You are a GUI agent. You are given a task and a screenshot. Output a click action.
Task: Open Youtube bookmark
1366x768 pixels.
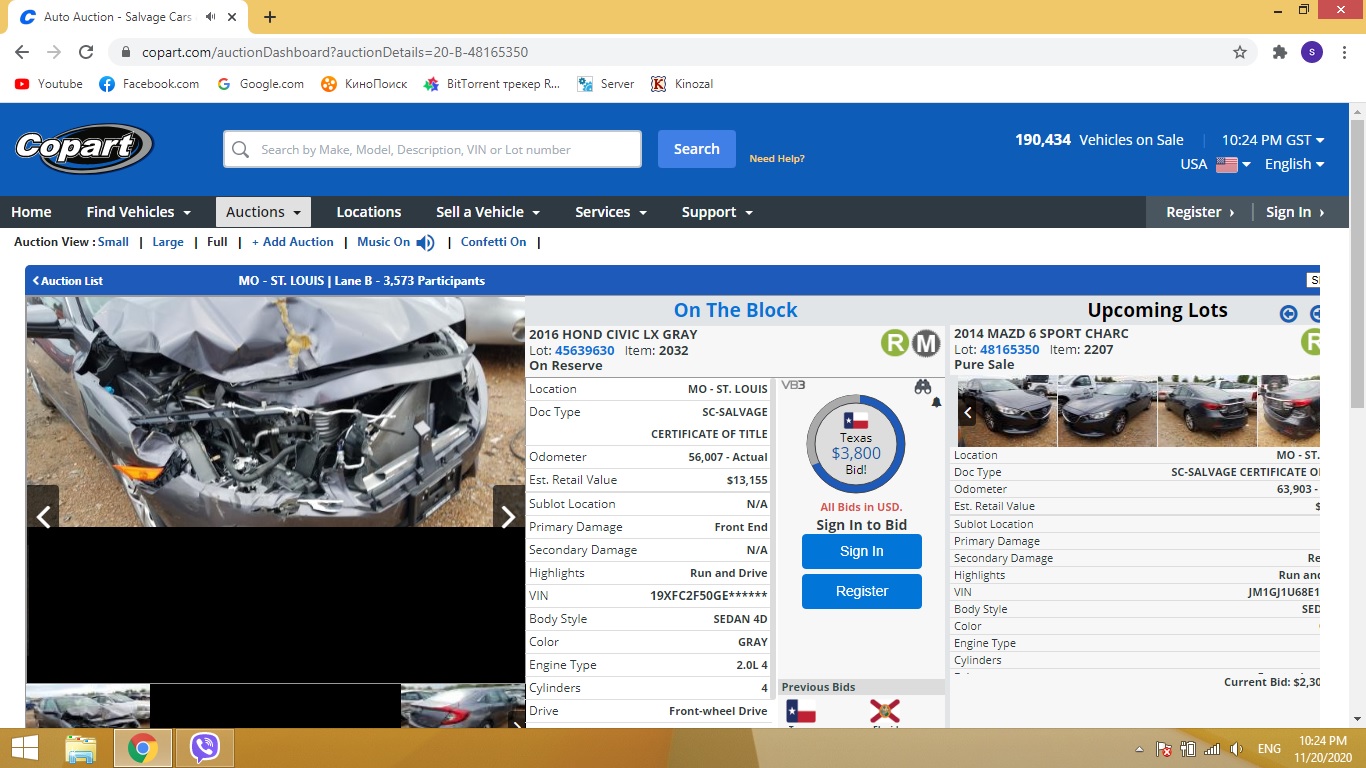[49, 84]
